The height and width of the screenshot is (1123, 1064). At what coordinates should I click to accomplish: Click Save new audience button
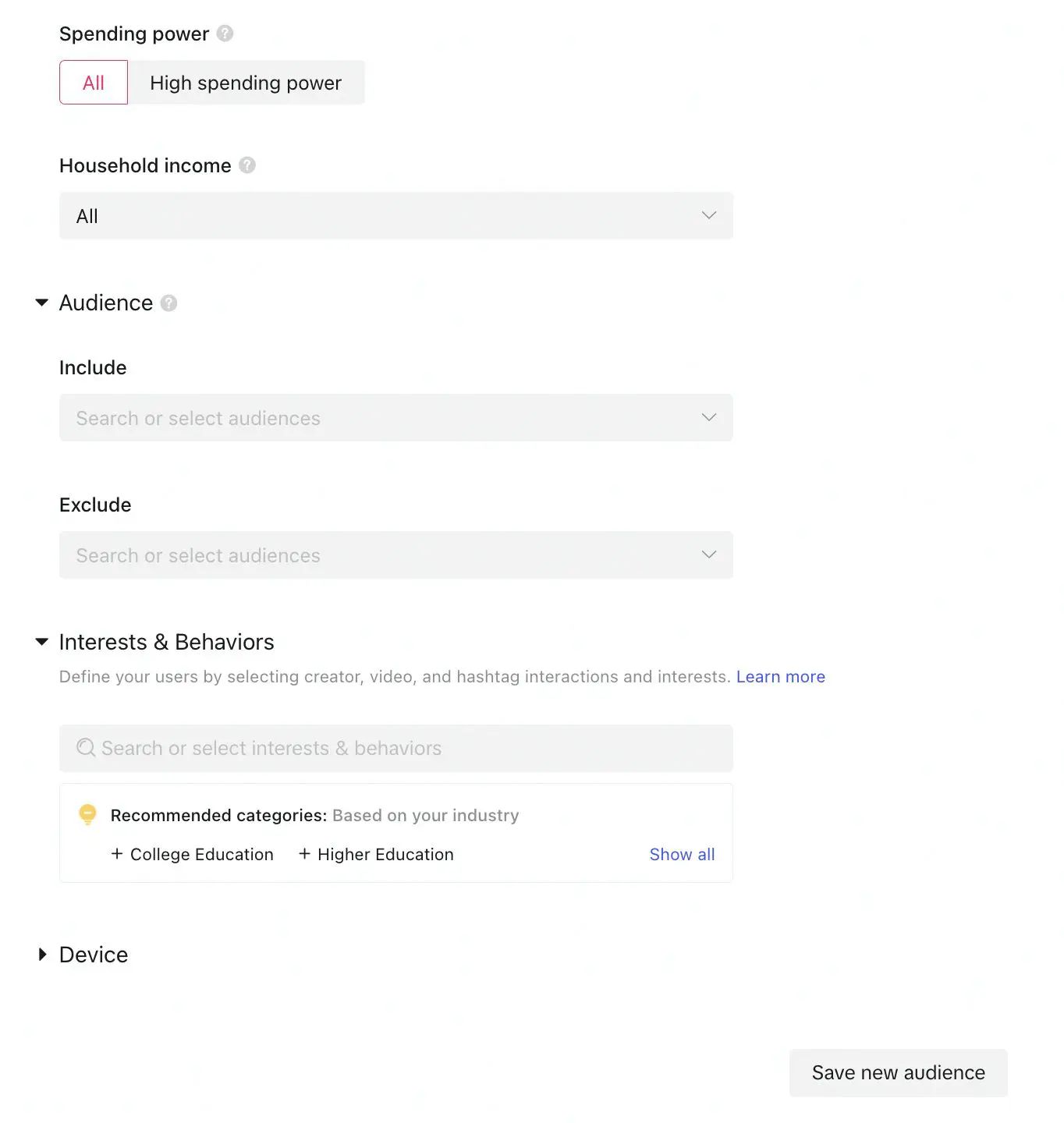899,1073
